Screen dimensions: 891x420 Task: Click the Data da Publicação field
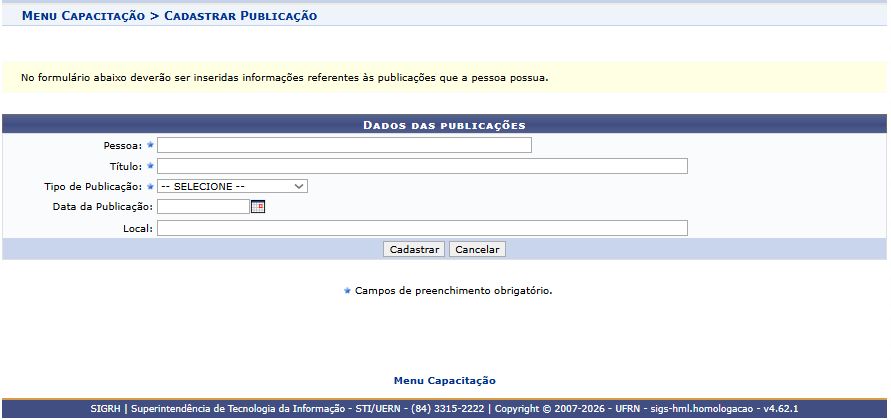point(203,207)
